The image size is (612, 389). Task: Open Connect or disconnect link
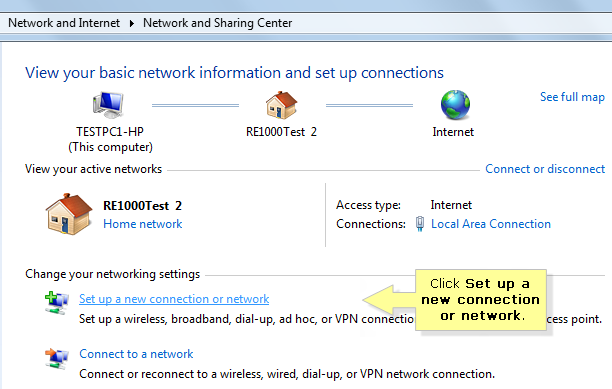(545, 169)
